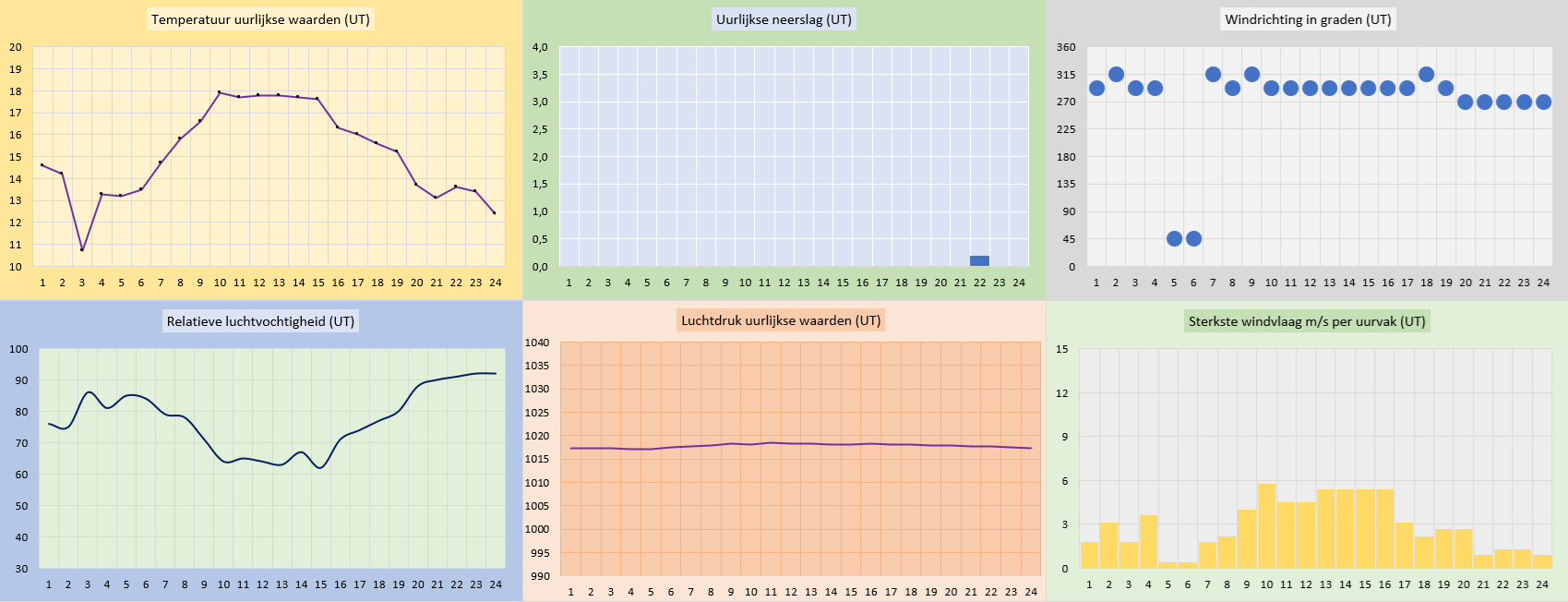Select the wind direction dot at hour 9
Image resolution: width=1568 pixels, height=602 pixels.
(x=1251, y=75)
